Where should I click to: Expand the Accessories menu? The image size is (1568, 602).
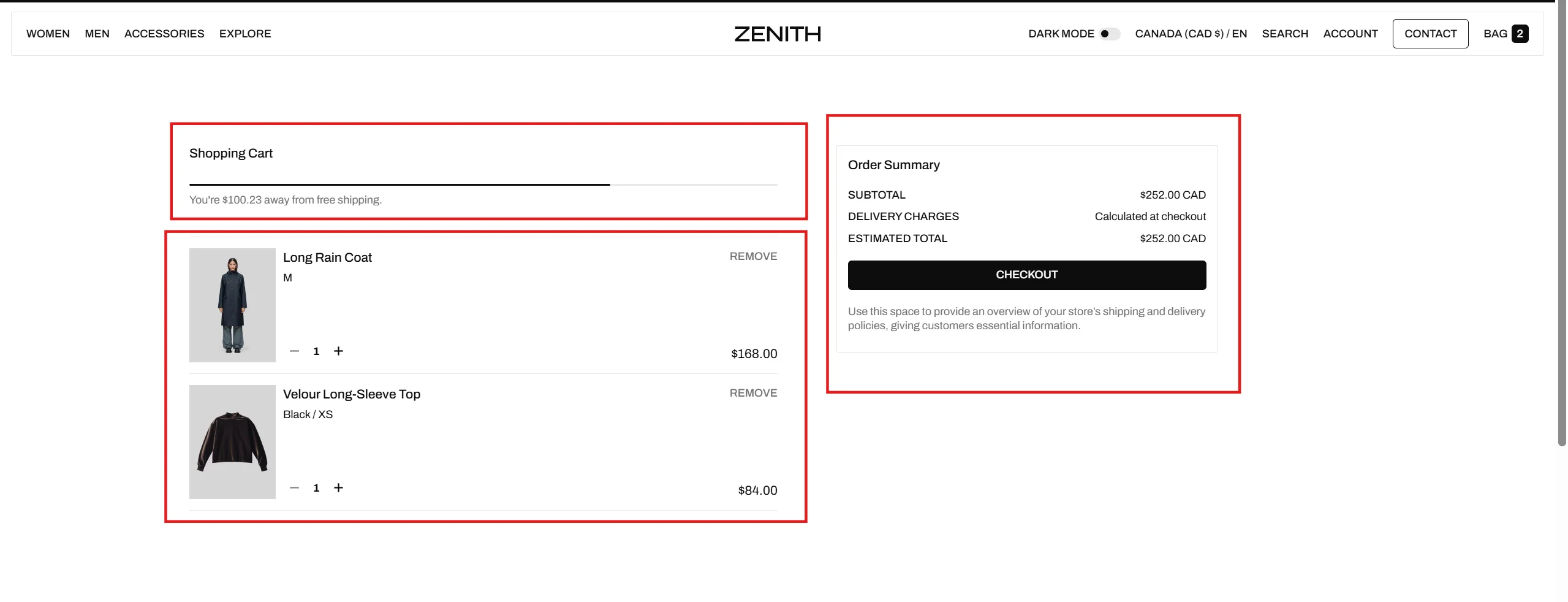coord(164,34)
